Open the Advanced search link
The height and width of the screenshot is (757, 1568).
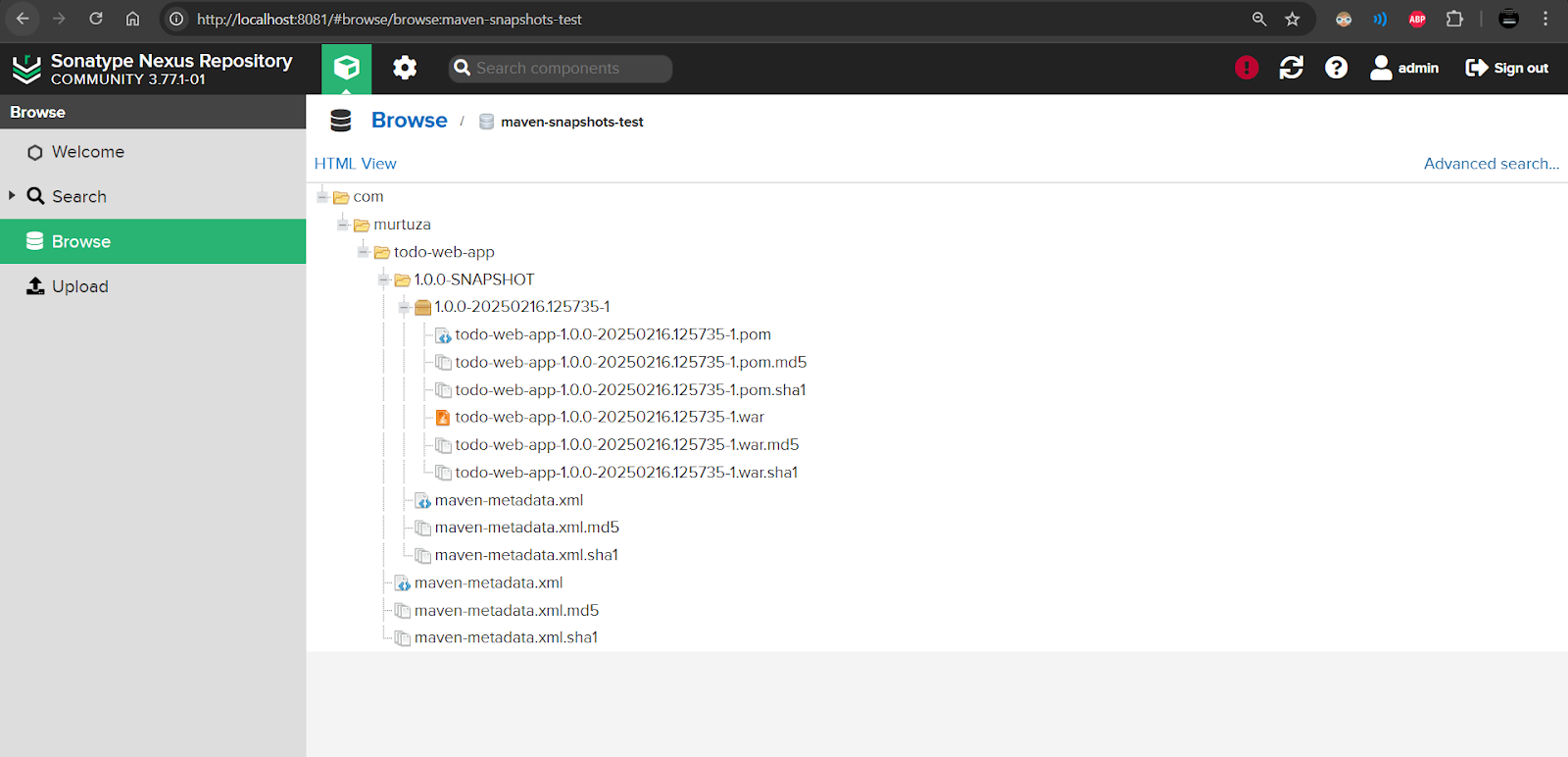click(x=1491, y=164)
